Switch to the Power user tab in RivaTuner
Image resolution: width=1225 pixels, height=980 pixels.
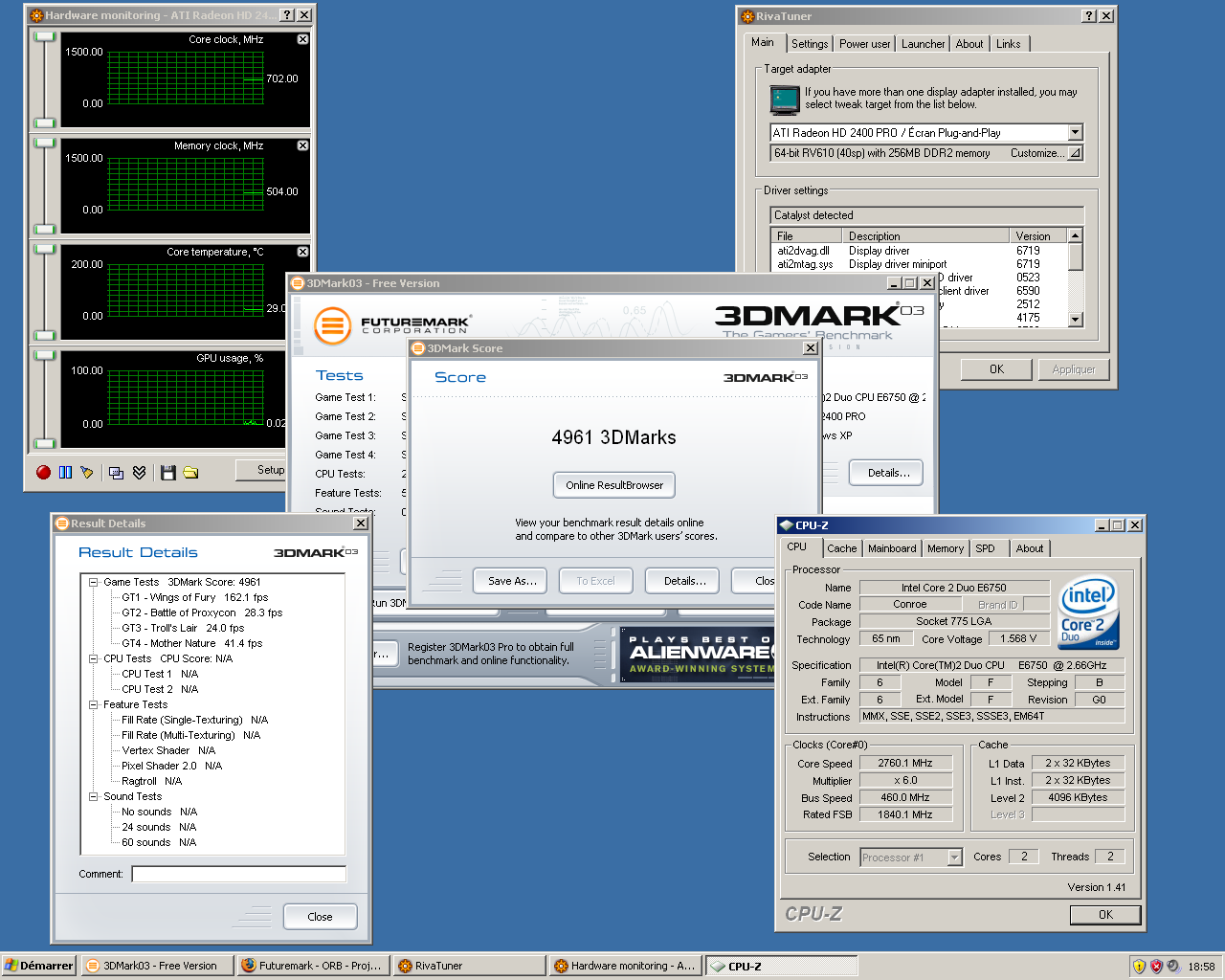click(865, 44)
